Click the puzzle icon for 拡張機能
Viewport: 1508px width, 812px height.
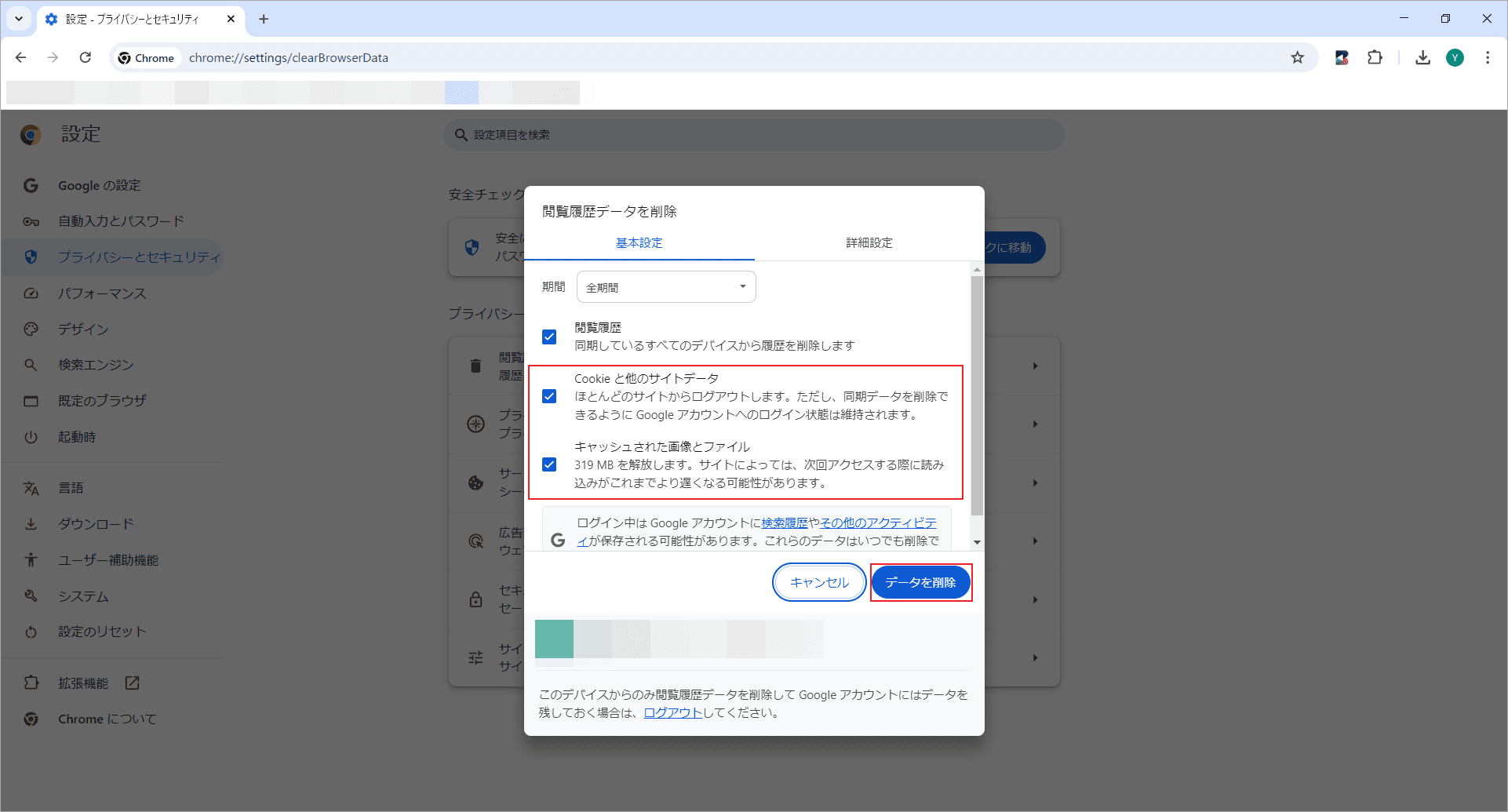click(x=31, y=683)
